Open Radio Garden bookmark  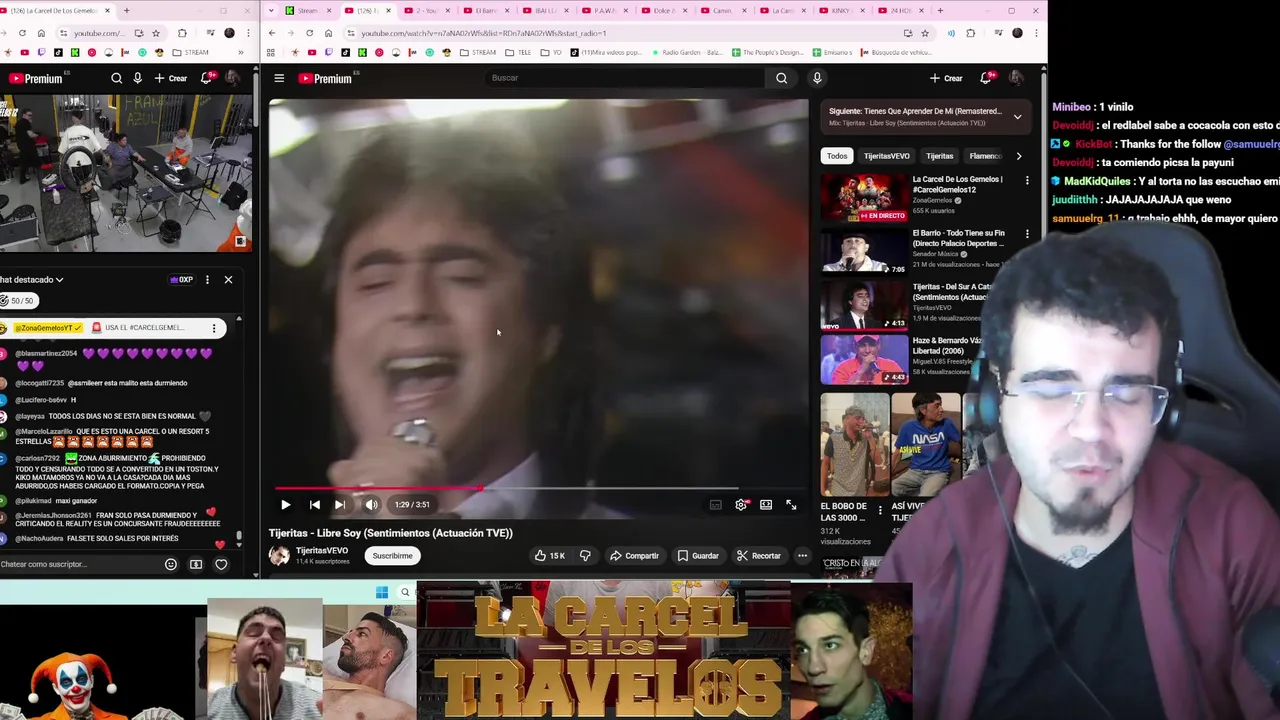[x=689, y=52]
